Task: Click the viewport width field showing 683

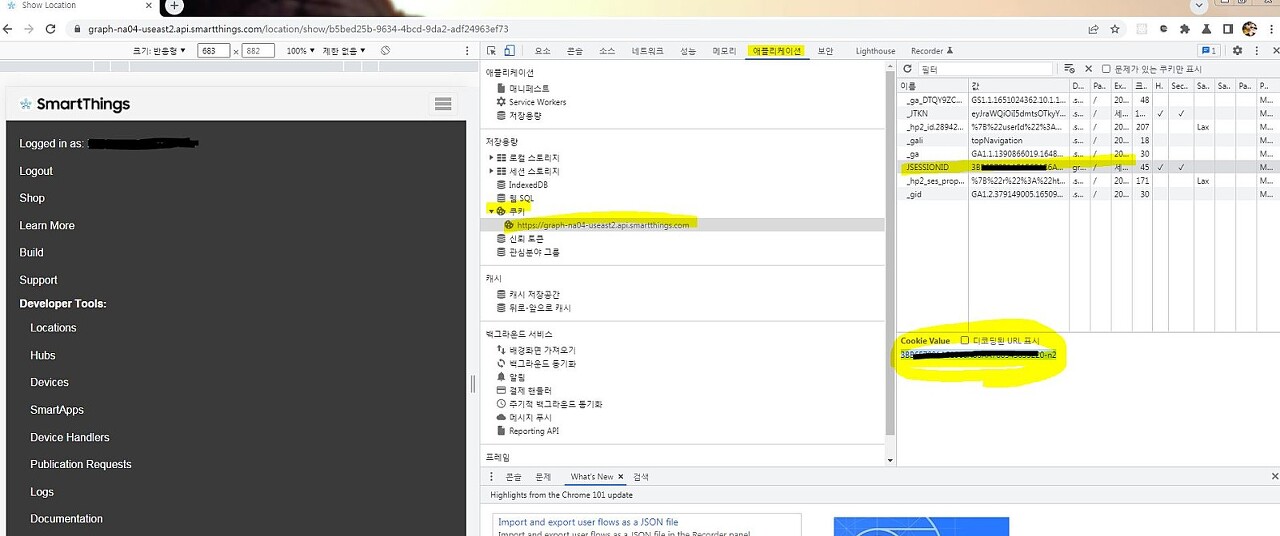Action: click(x=213, y=51)
